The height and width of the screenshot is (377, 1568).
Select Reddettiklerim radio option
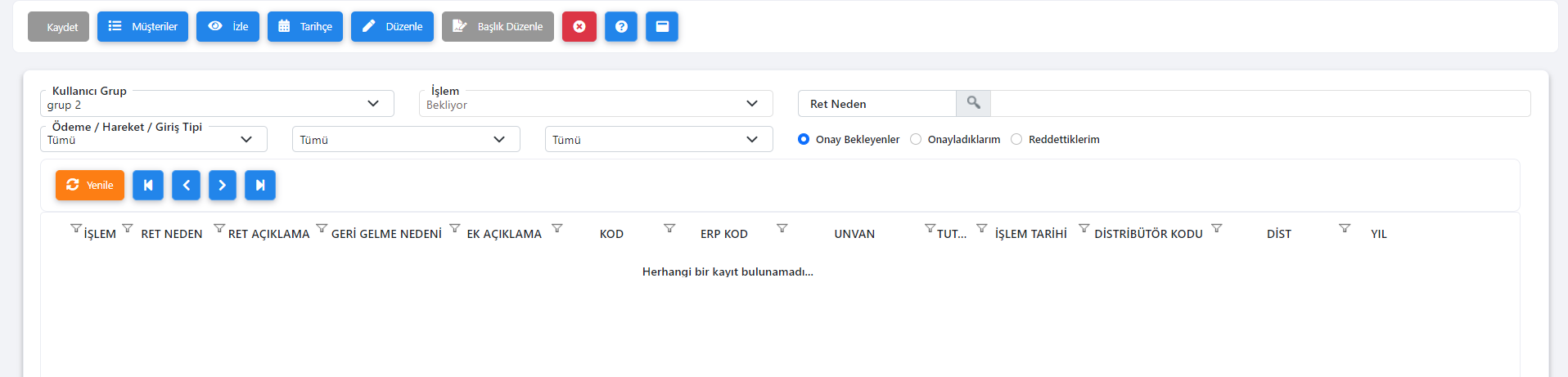[1016, 139]
